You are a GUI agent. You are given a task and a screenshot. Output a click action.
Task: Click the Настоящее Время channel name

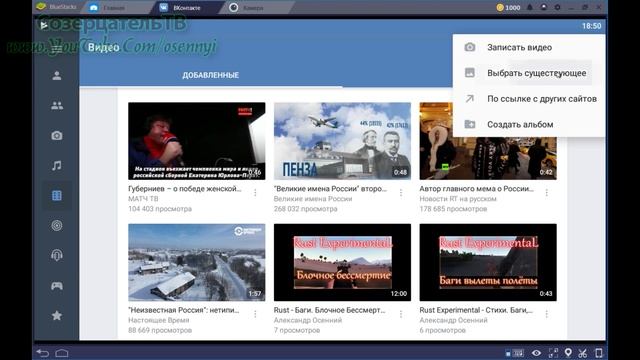pos(159,320)
